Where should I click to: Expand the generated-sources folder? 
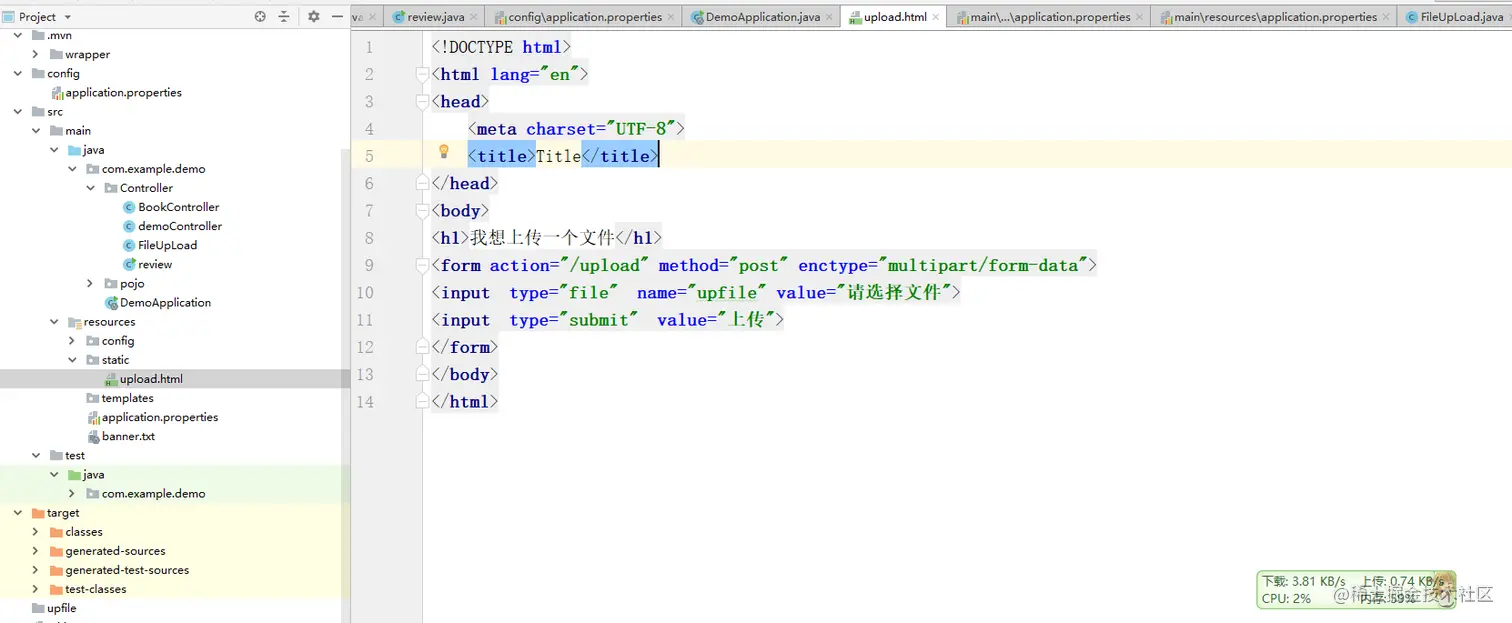pos(36,551)
